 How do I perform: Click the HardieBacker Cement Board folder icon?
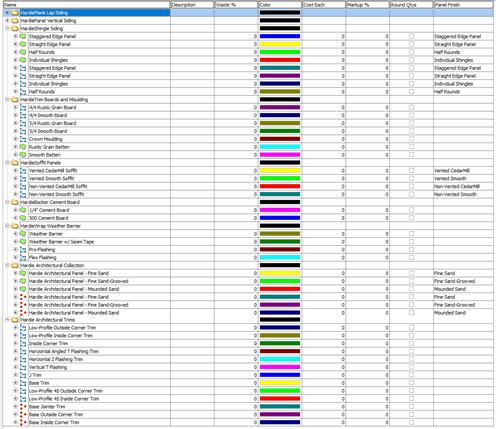coord(15,202)
